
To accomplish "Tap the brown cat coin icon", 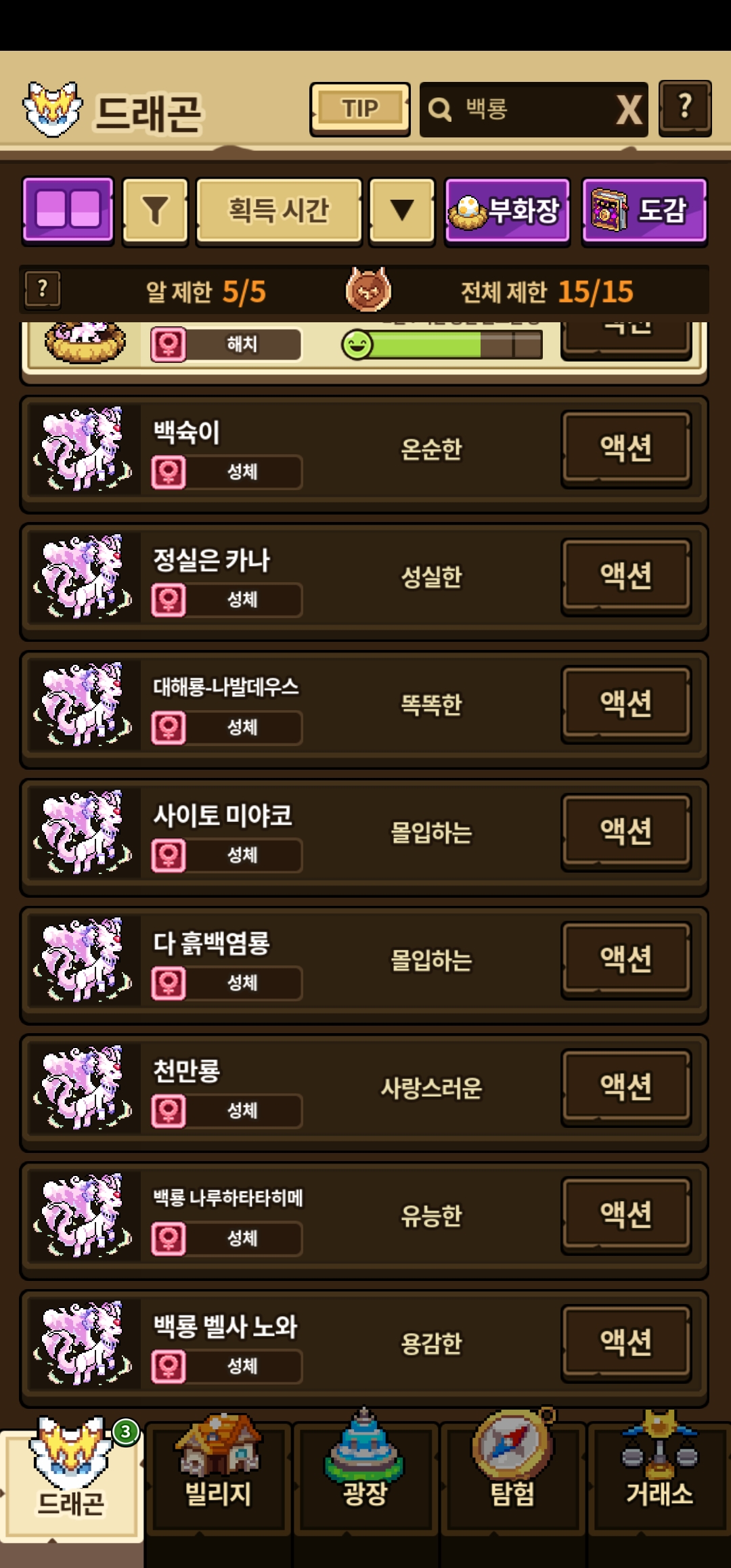I will [x=369, y=290].
